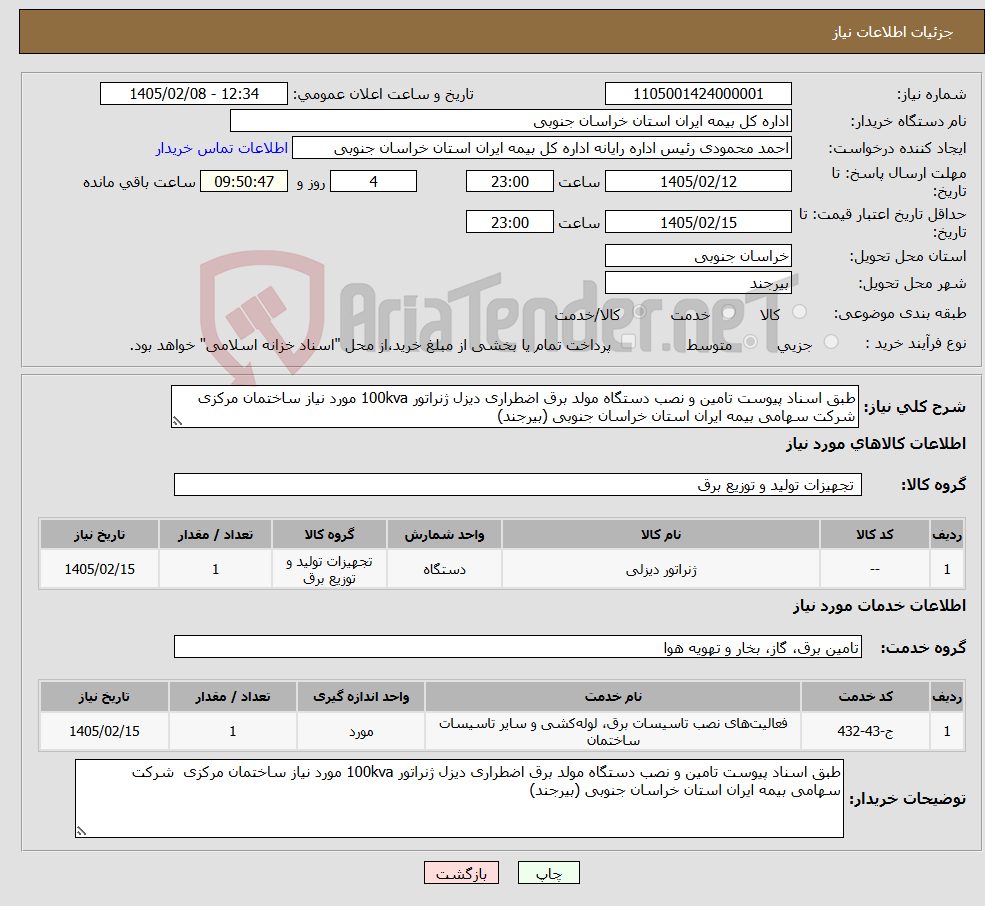Viewport: 985px width, 906px height.
Task: Click the request creator name field
Action: (541, 148)
